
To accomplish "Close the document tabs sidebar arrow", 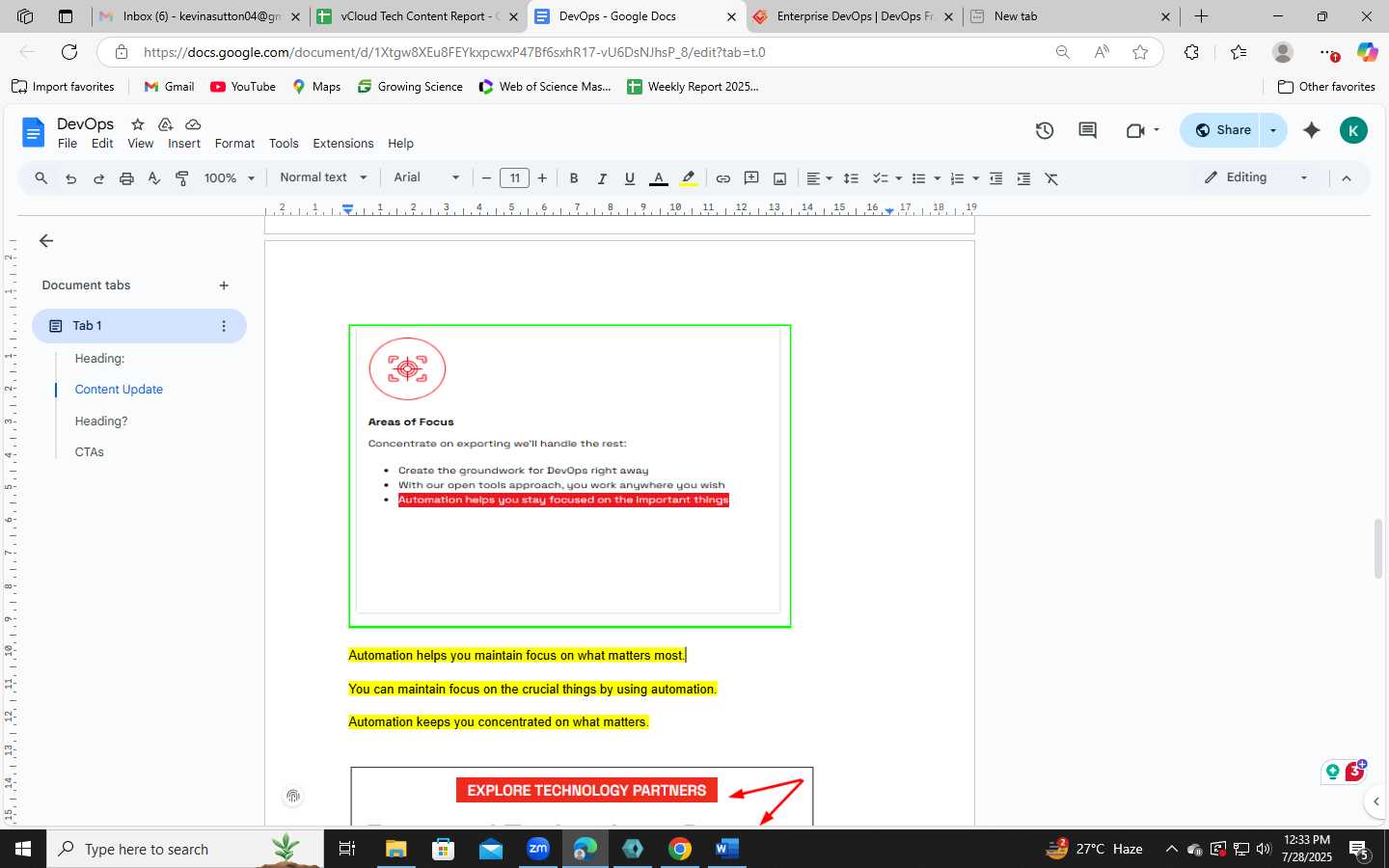I will [x=46, y=241].
